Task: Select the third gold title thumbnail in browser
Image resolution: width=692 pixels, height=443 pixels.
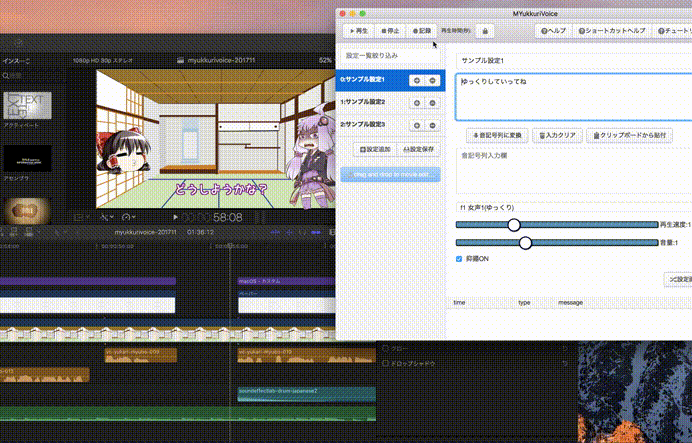Action: click(x=27, y=211)
